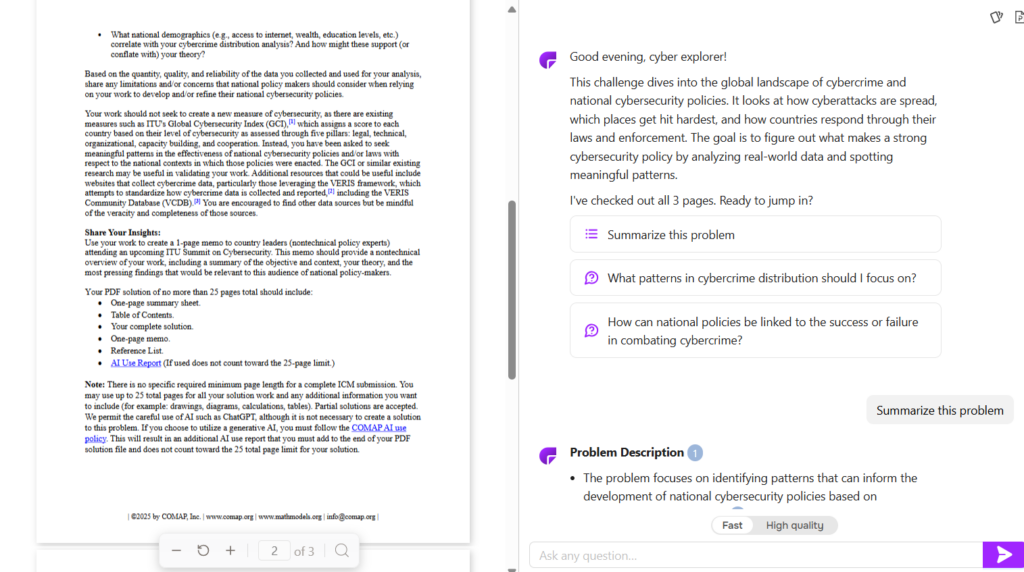Follow footnote [3] after VCDB

coord(197,201)
